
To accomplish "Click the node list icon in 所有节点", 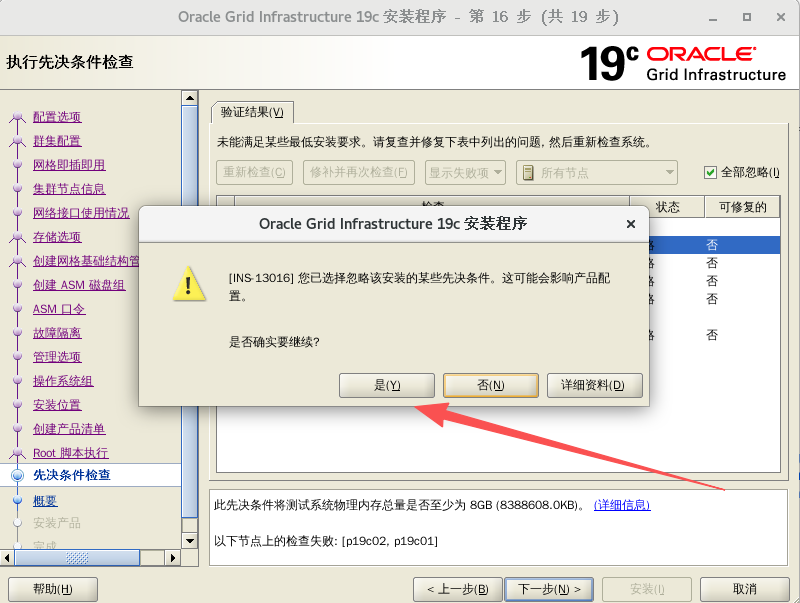I will (529, 172).
